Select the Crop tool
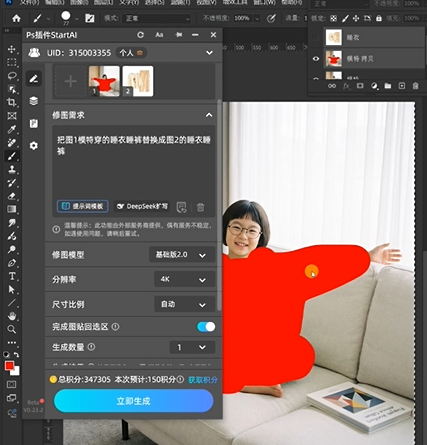The image size is (427, 445). [x=12, y=102]
